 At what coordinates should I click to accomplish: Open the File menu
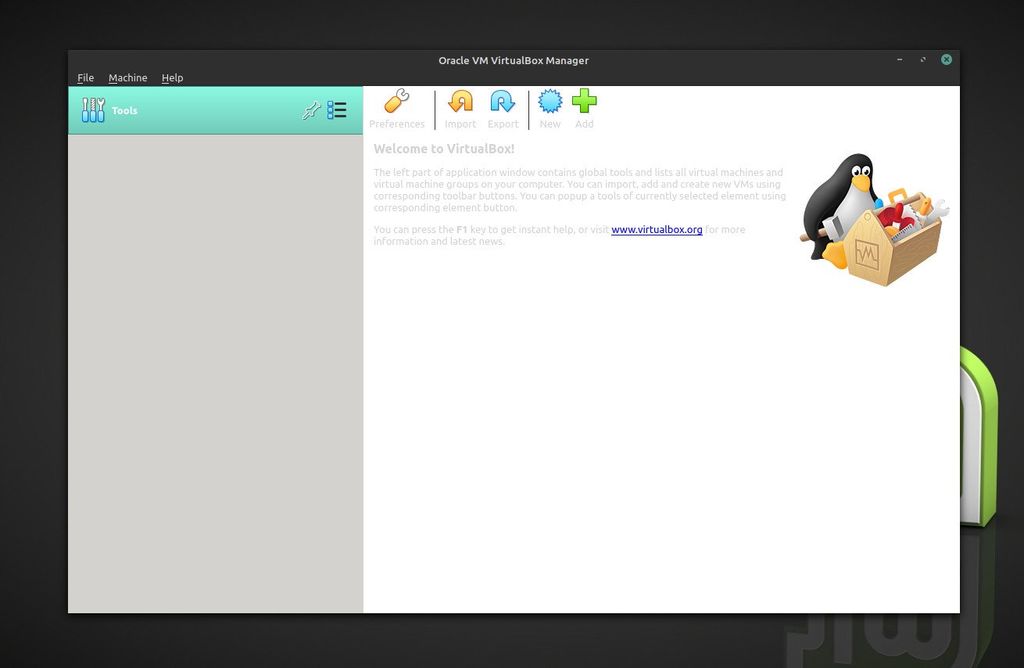(x=85, y=77)
